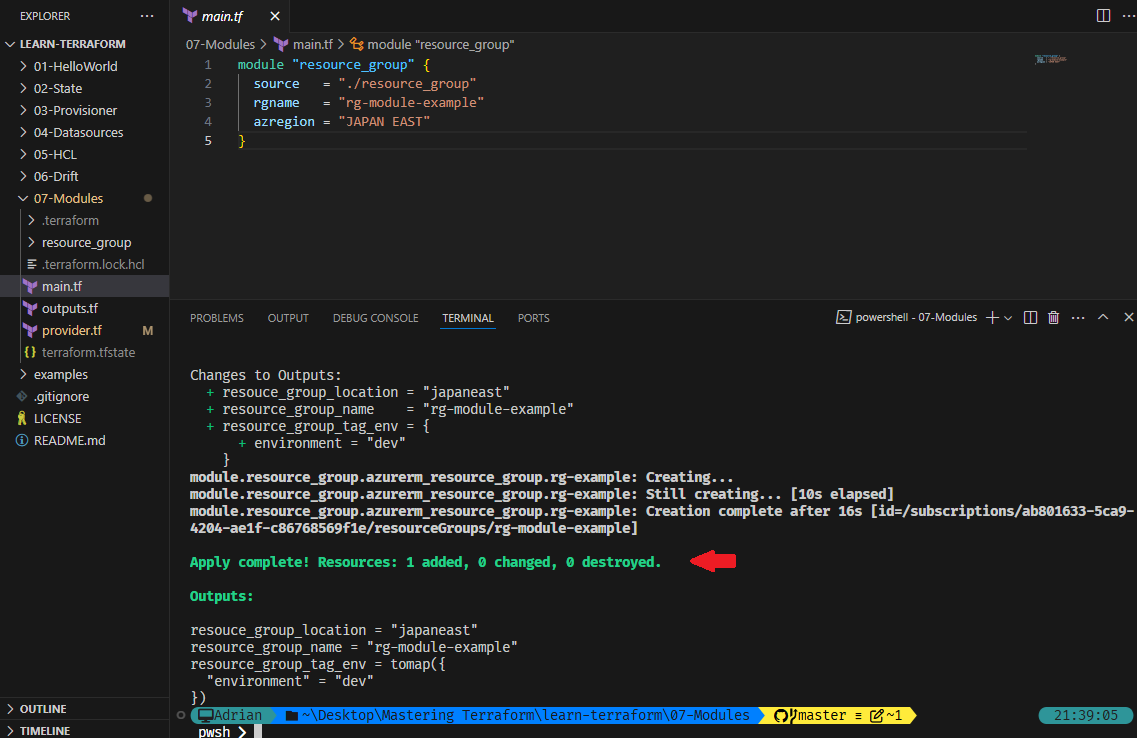The image size is (1137, 738).
Task: Click main.tf in the breadcrumb
Action: coord(313,45)
